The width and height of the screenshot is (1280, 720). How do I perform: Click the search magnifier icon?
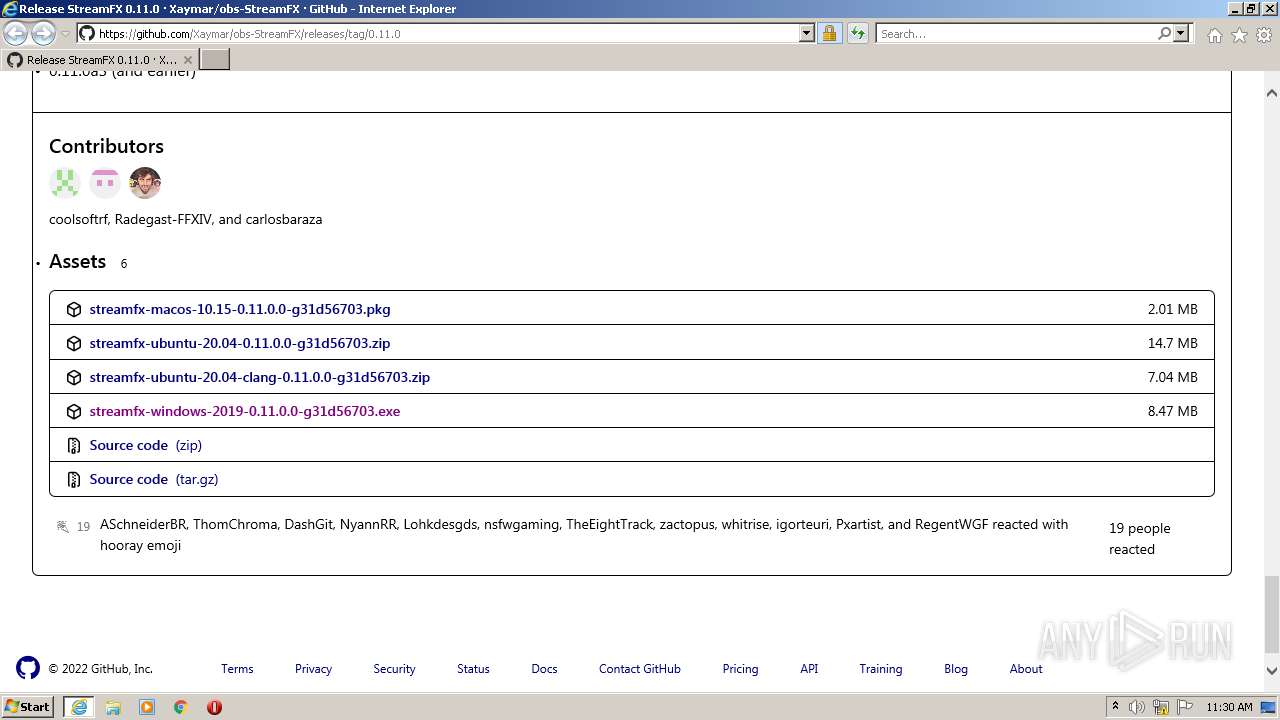coord(1164,33)
